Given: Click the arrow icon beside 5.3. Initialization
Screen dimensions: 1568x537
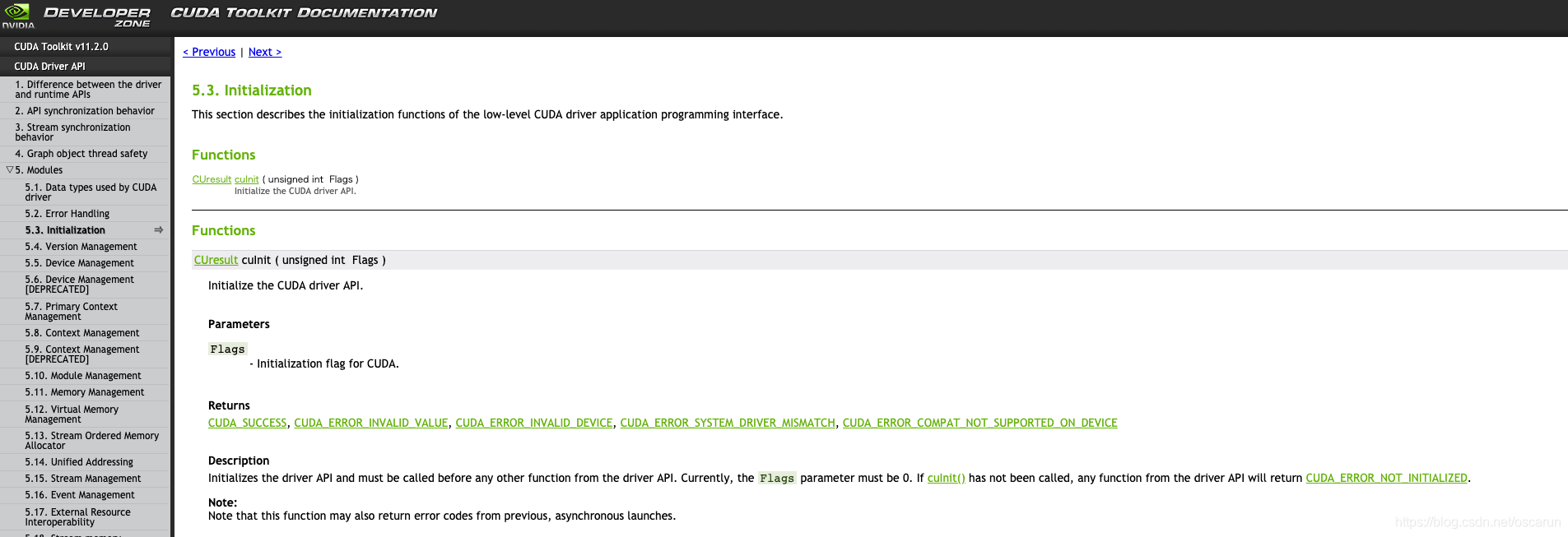Looking at the screenshot, I should pos(159,230).
